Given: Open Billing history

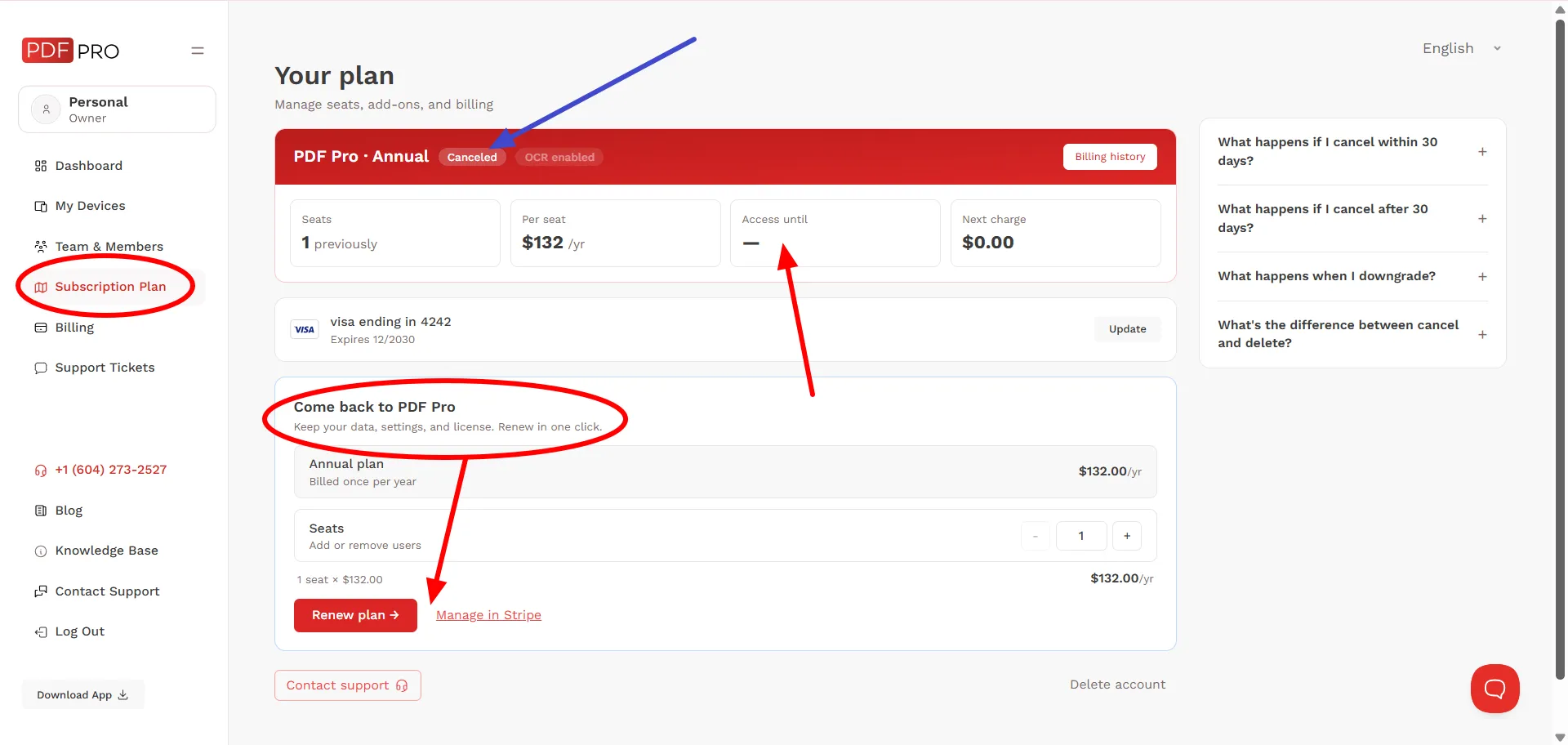Looking at the screenshot, I should pyautogui.click(x=1110, y=157).
